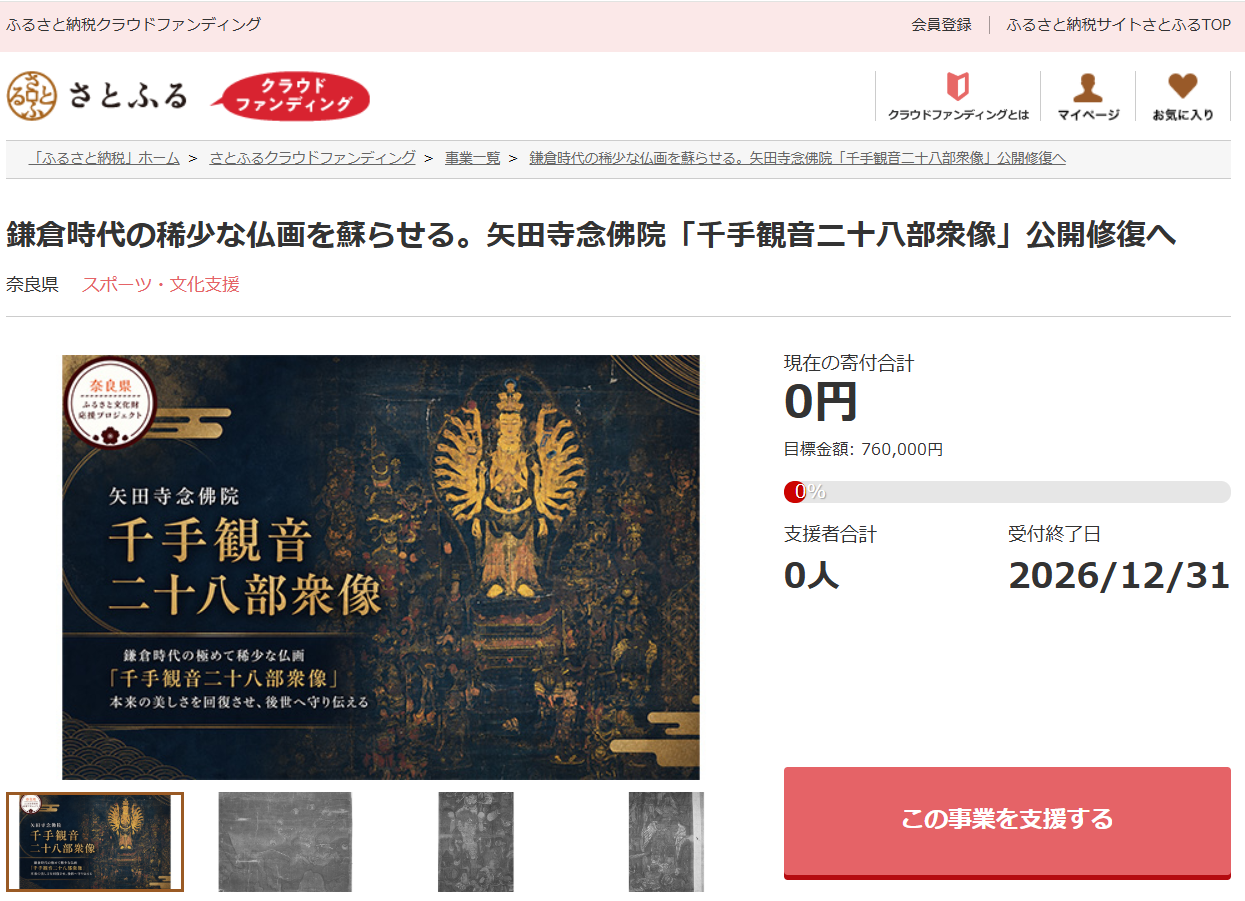Click the main 千手観音 project image
The height and width of the screenshot is (901, 1245).
(x=381, y=567)
